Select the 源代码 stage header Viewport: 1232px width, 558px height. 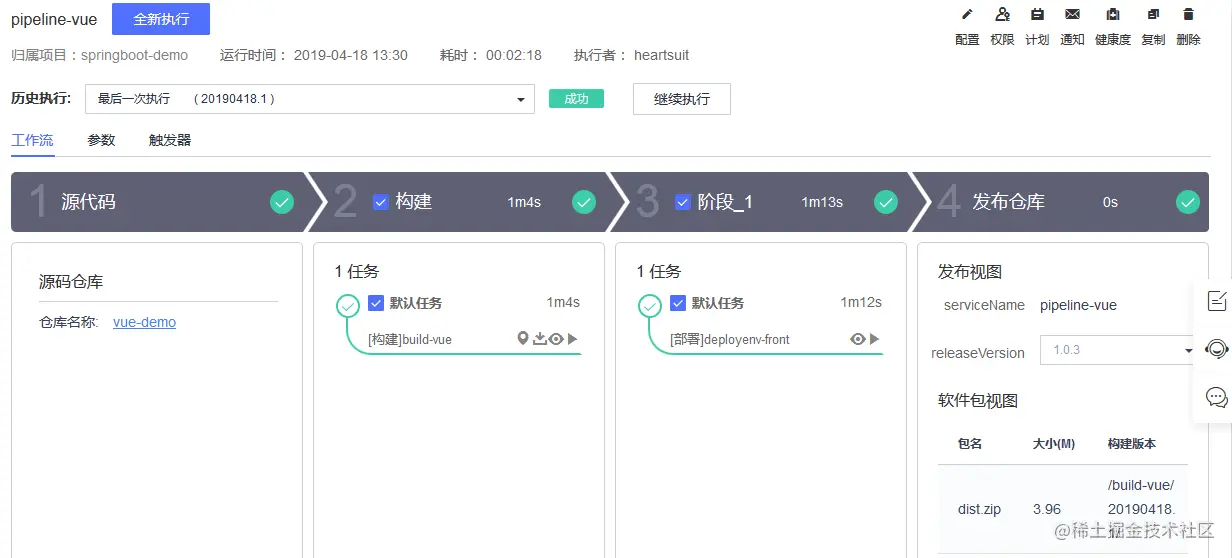pos(159,202)
